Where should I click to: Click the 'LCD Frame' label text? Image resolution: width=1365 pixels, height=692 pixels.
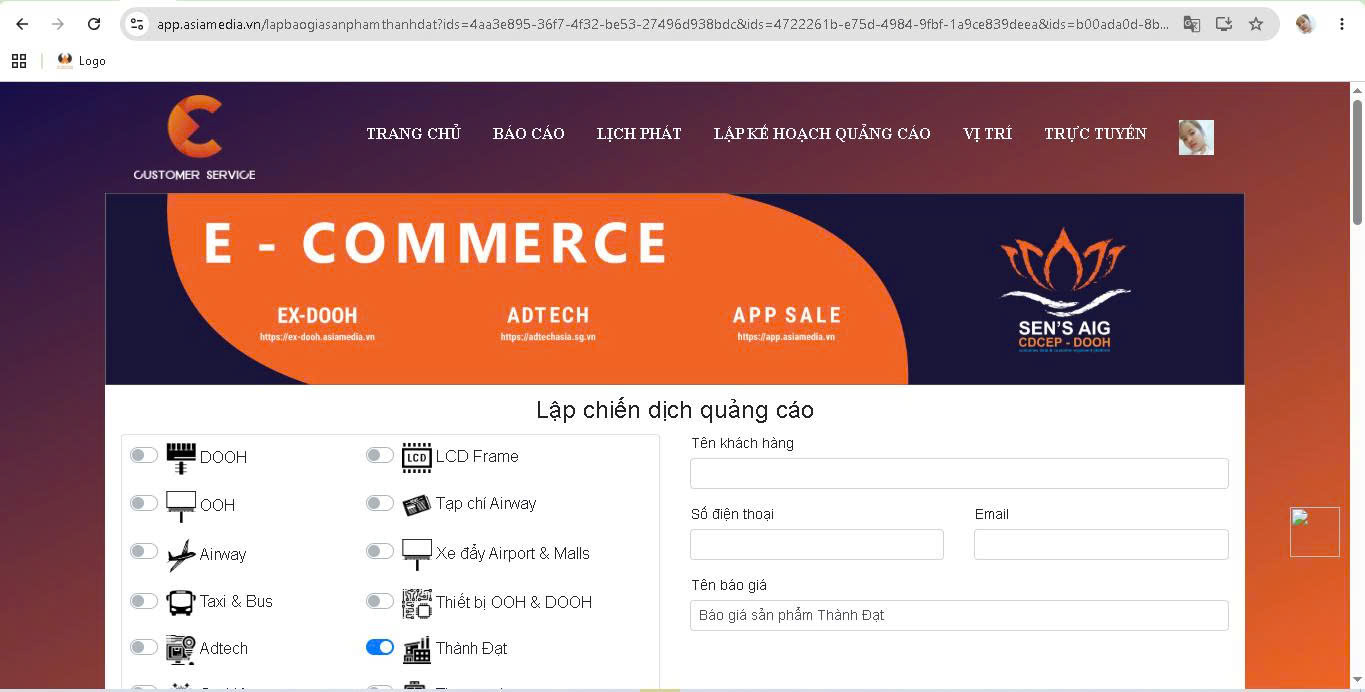477,456
